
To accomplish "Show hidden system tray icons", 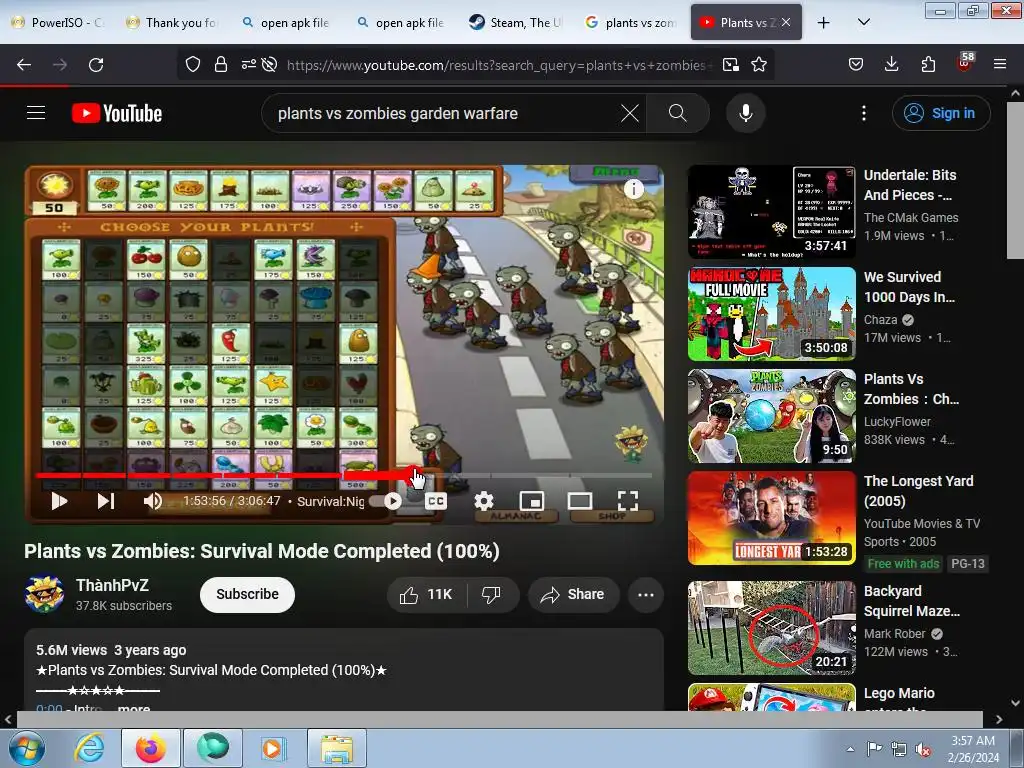I will click(x=850, y=749).
